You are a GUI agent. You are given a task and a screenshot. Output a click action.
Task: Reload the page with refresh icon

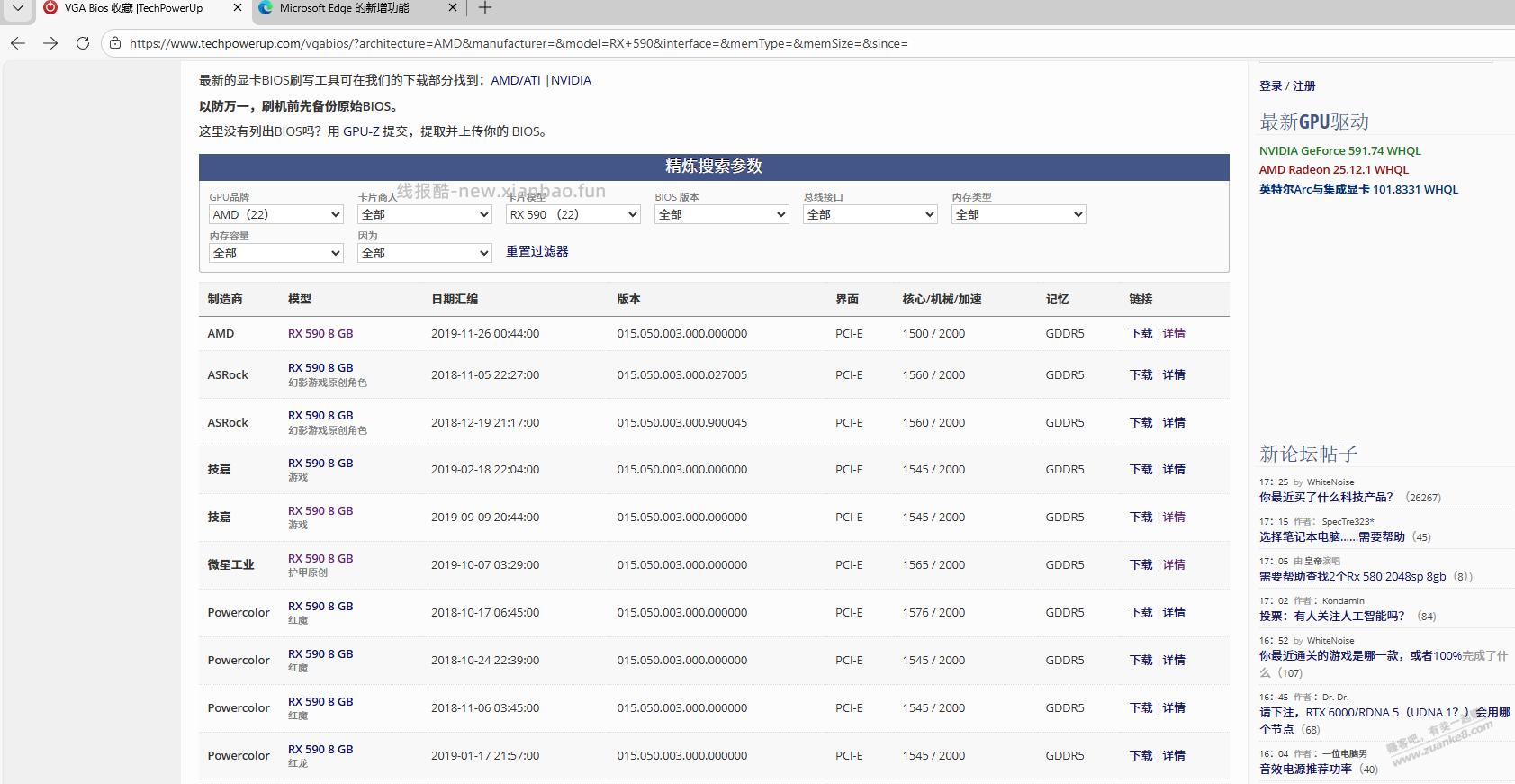coord(83,43)
